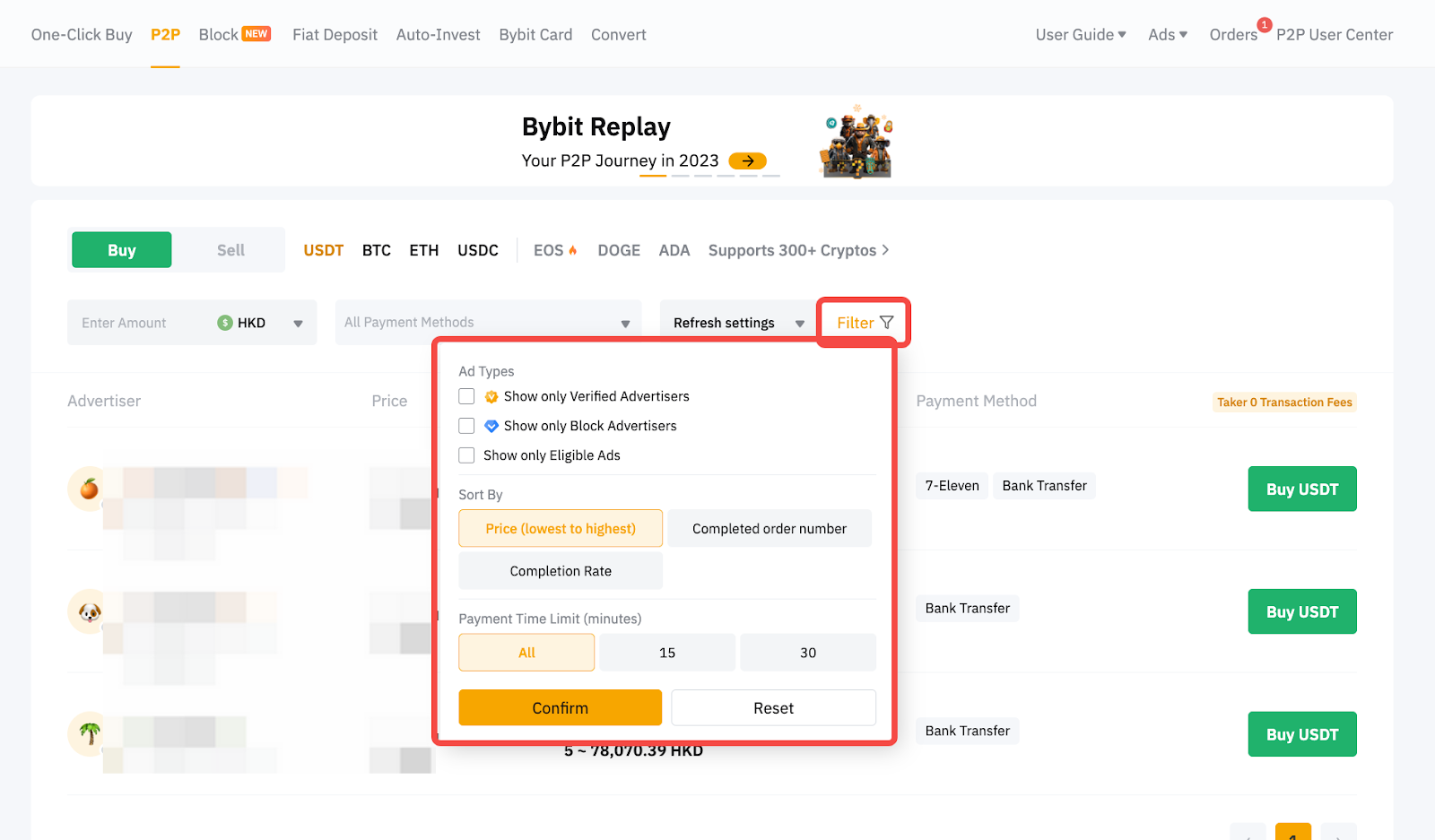Click the Filter funnel icon

886,323
